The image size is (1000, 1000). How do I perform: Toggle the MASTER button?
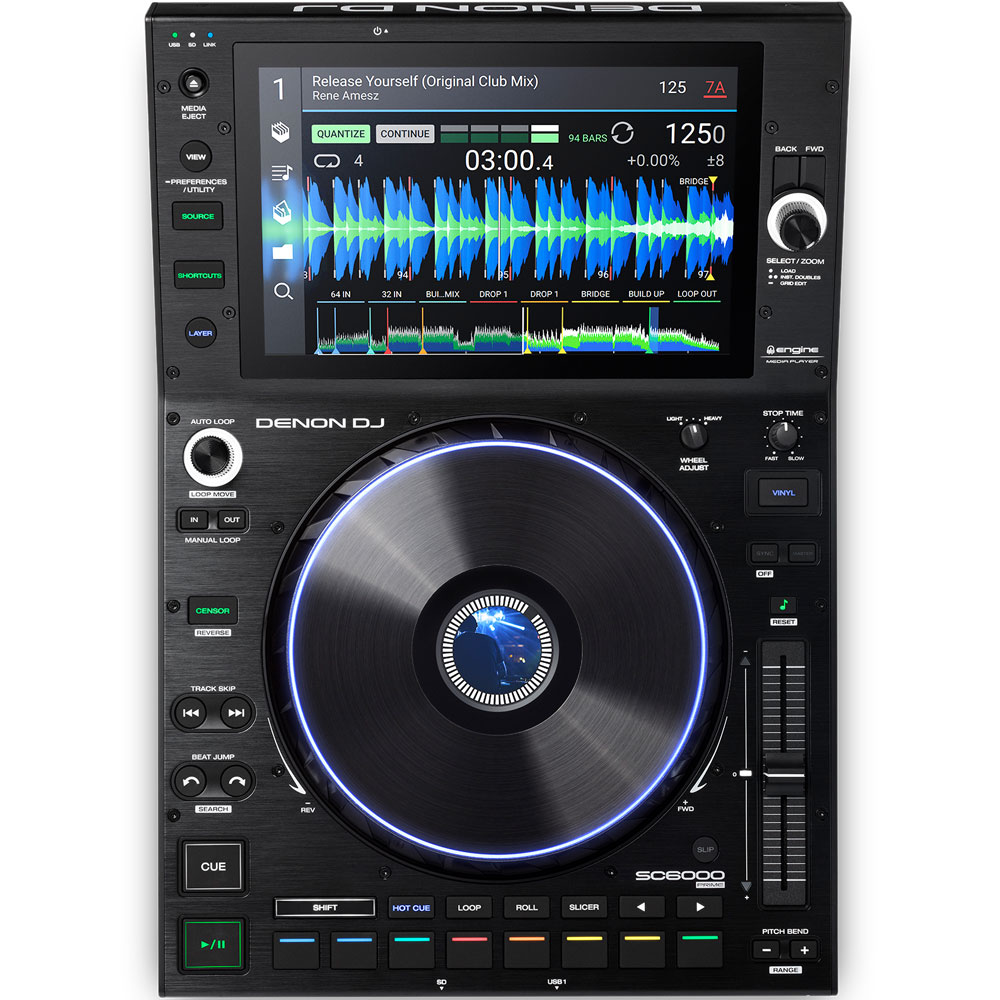[x=802, y=554]
